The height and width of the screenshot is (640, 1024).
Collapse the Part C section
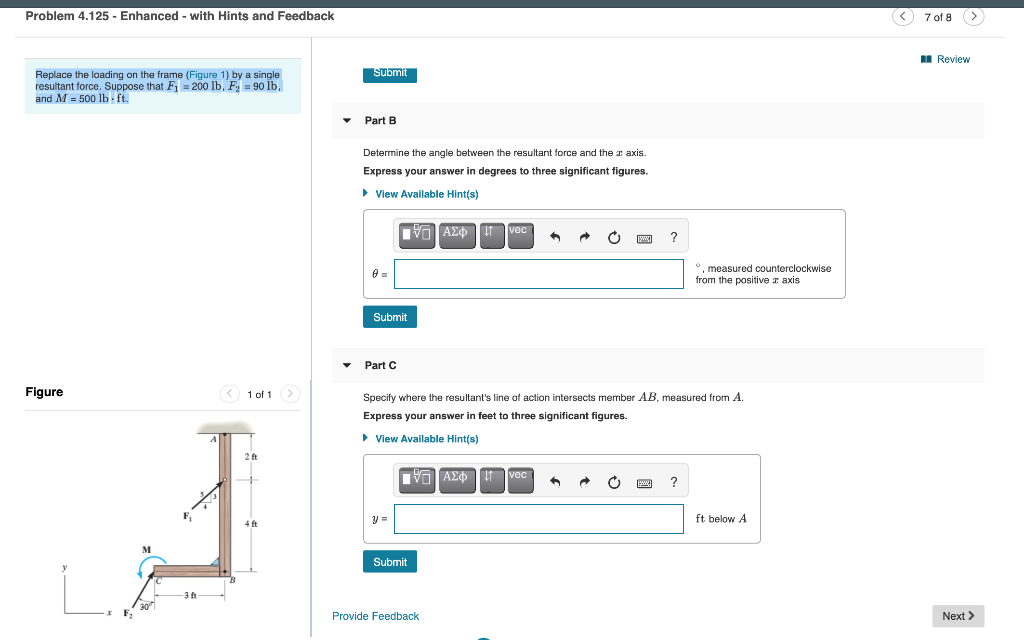(345, 365)
